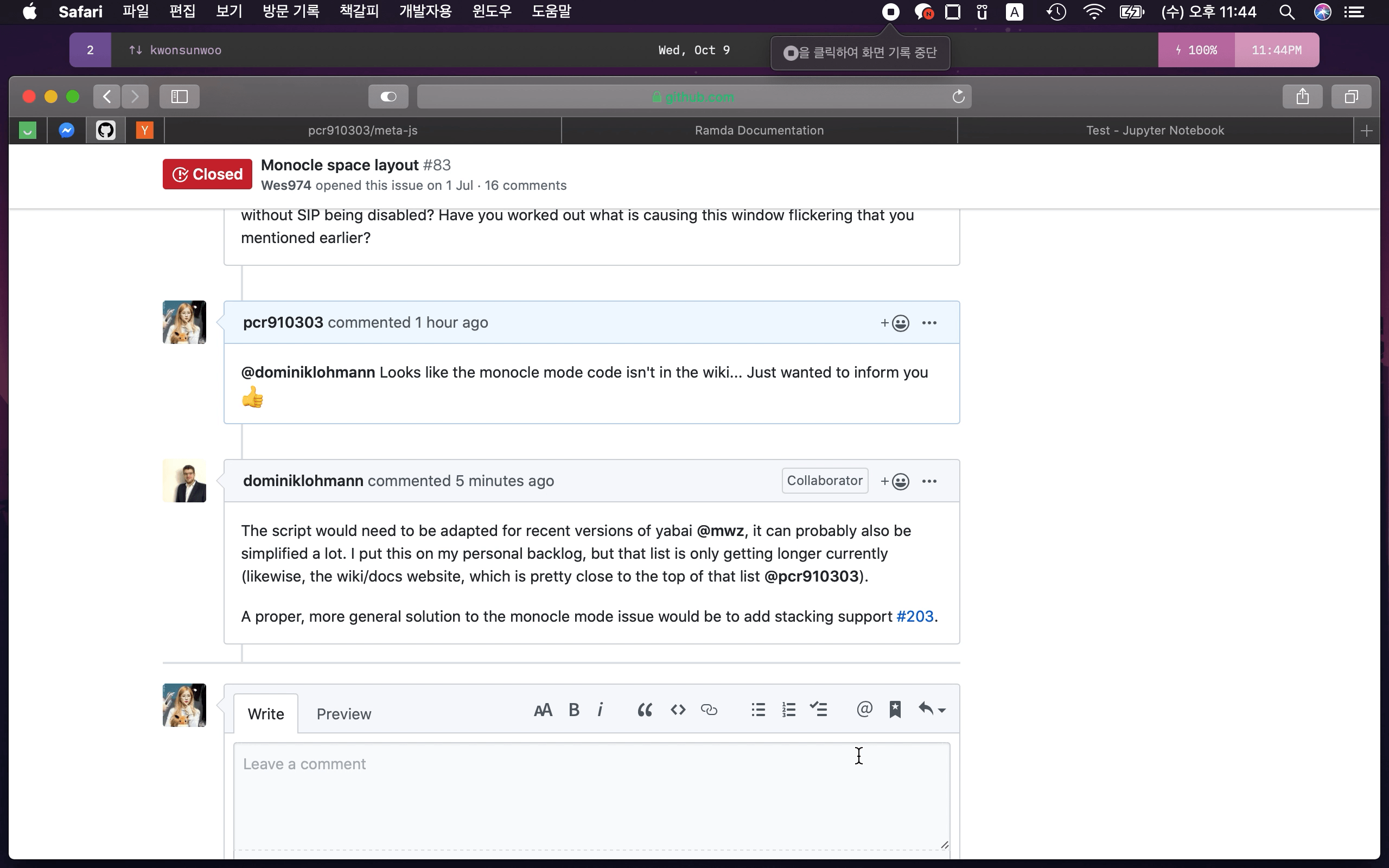Insert code formatting in comment
This screenshot has height=868, width=1389.
point(678,710)
